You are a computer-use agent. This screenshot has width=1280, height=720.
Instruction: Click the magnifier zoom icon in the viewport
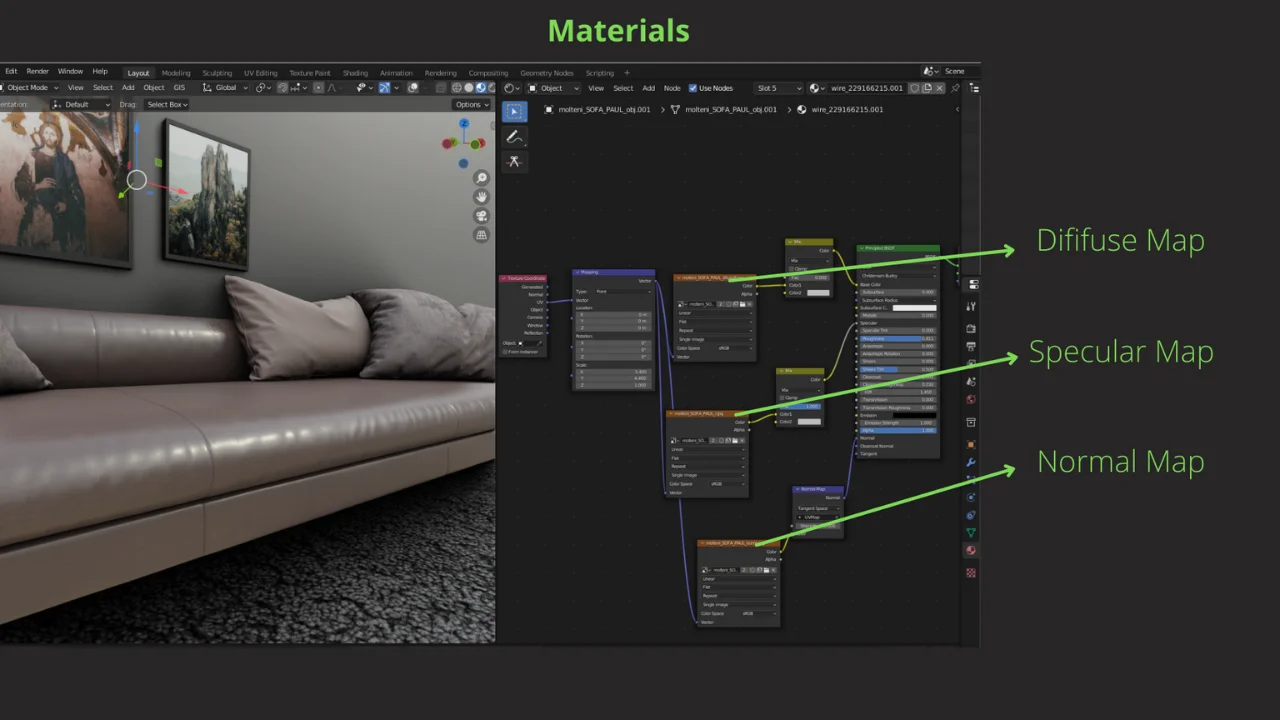481,177
